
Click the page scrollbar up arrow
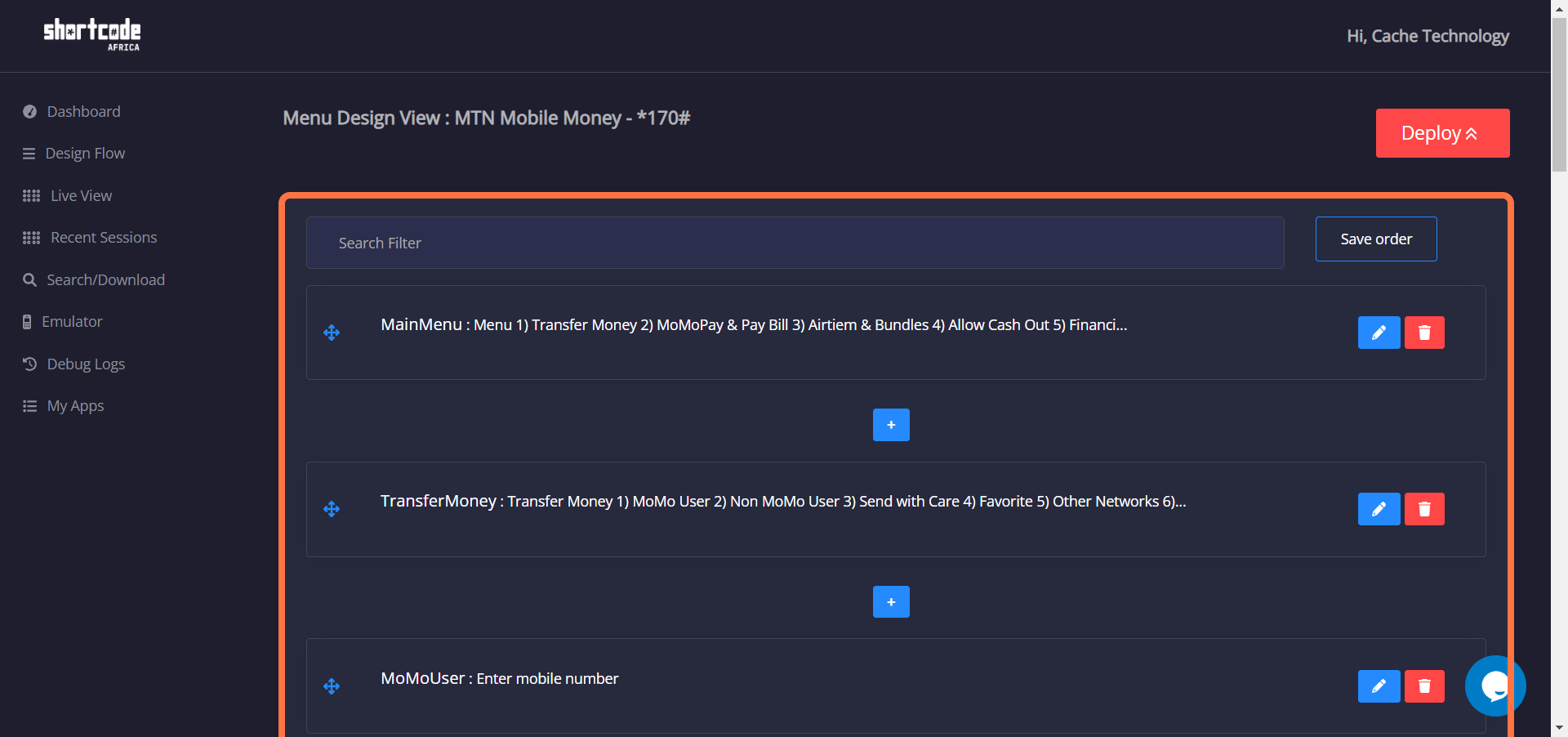click(x=1559, y=8)
